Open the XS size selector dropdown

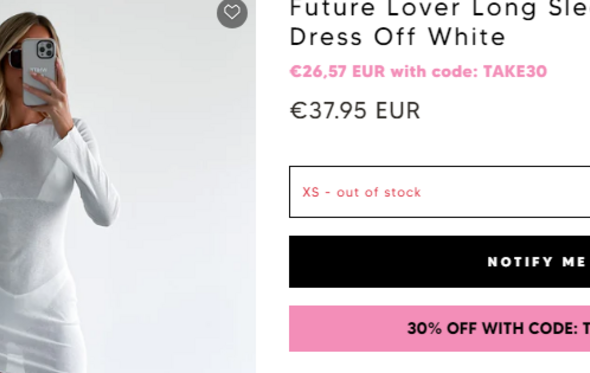click(x=439, y=192)
